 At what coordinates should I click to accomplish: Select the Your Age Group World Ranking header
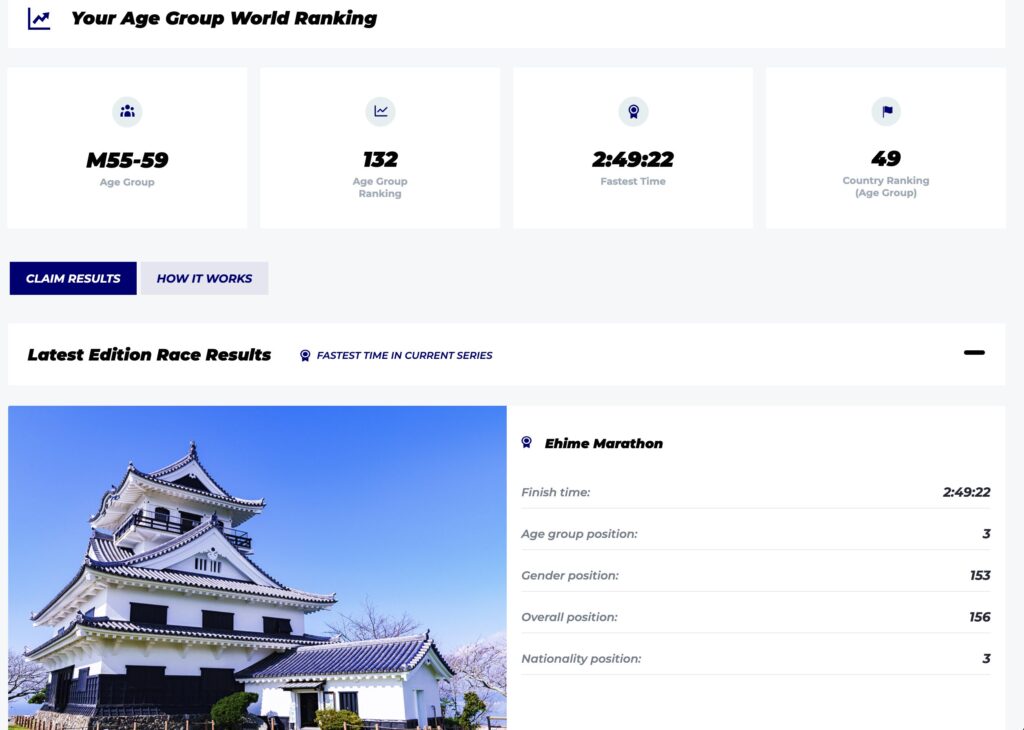[222, 18]
